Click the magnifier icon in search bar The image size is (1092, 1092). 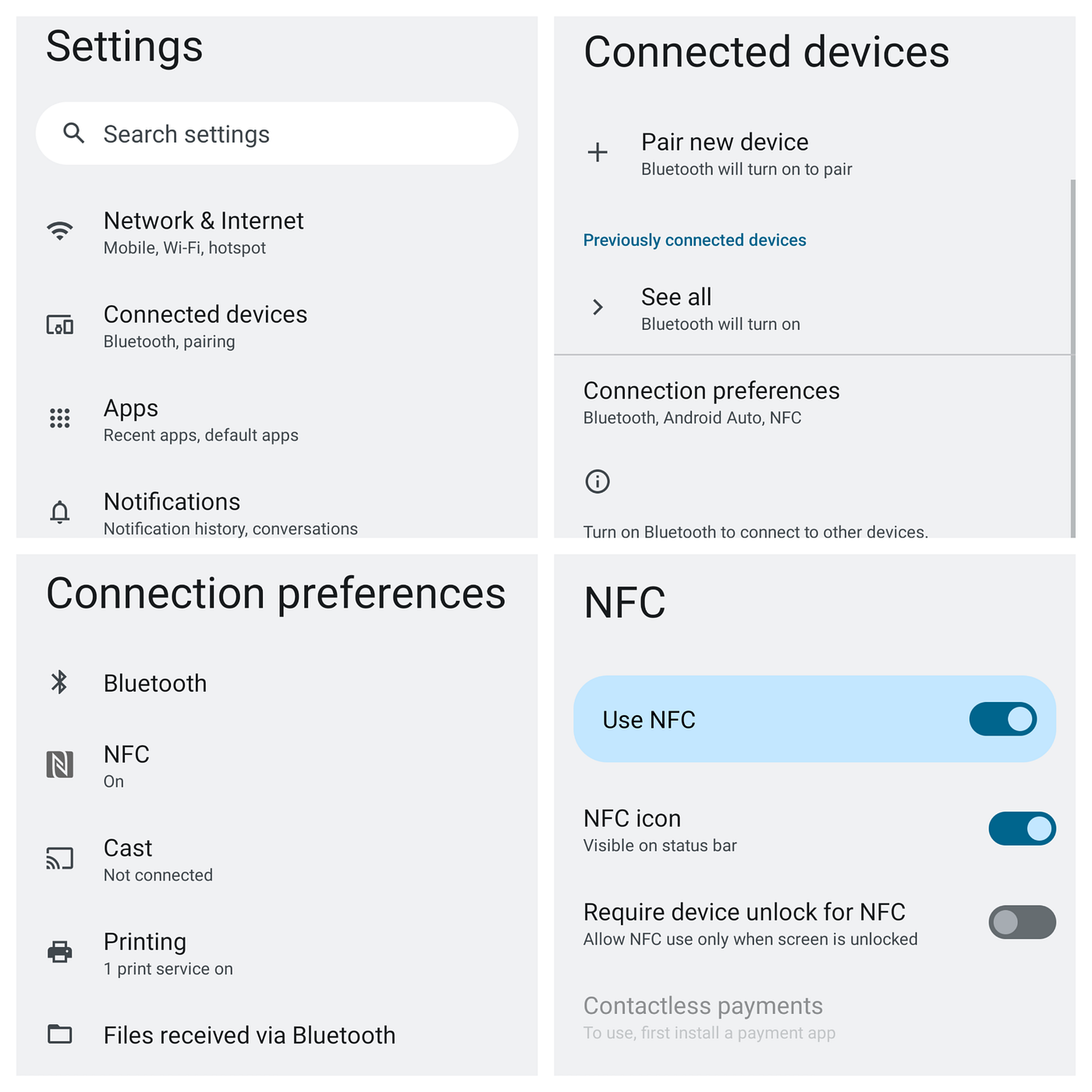coord(73,133)
